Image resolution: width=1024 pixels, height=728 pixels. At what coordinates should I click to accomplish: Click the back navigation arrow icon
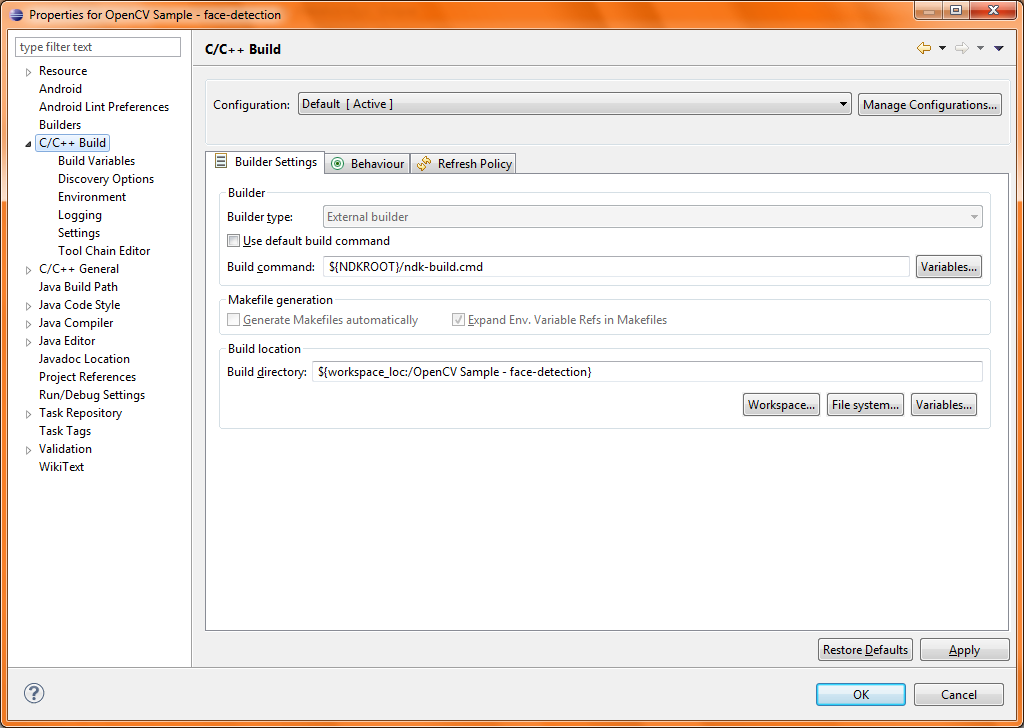point(923,48)
